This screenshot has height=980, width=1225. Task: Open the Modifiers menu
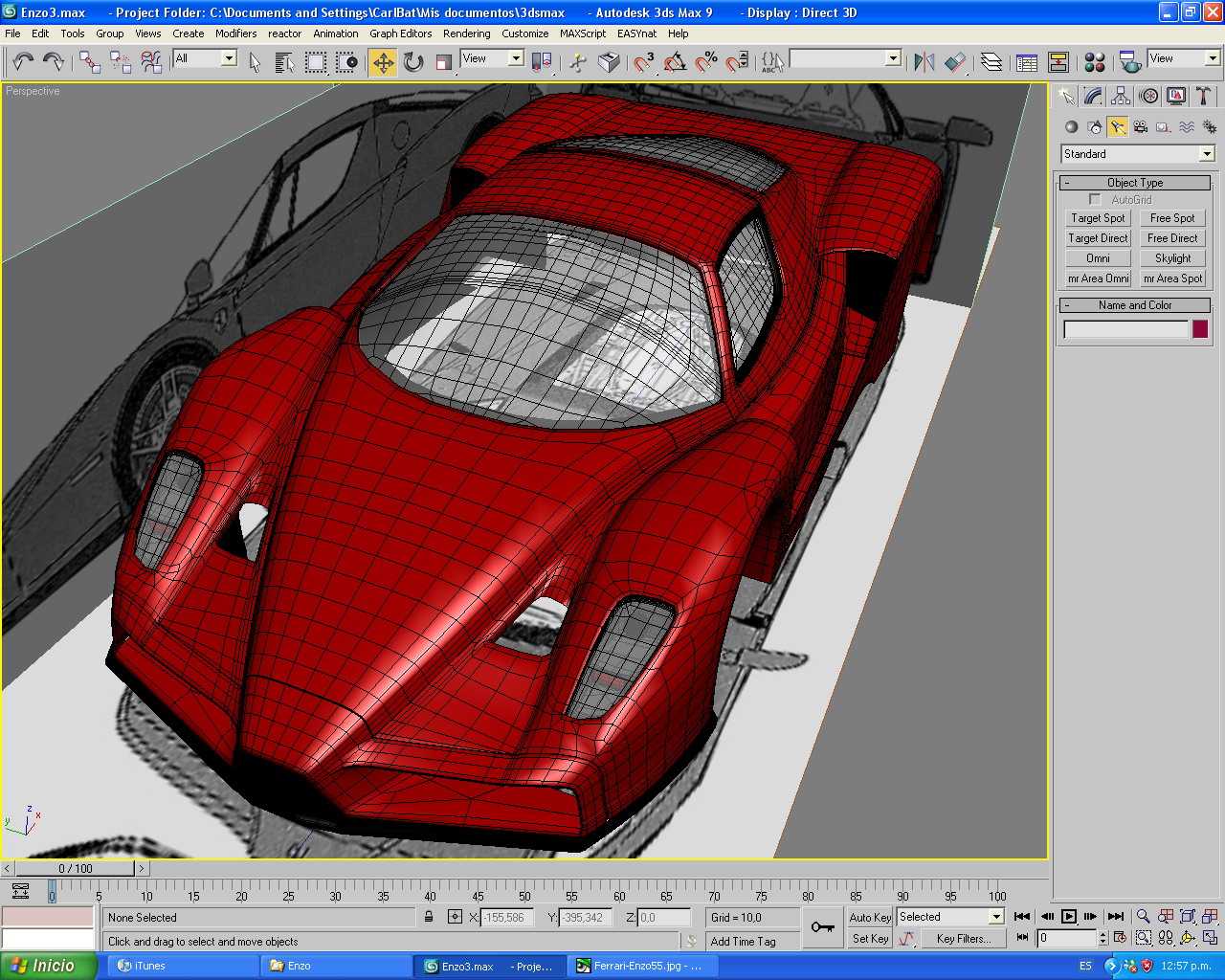(x=235, y=33)
